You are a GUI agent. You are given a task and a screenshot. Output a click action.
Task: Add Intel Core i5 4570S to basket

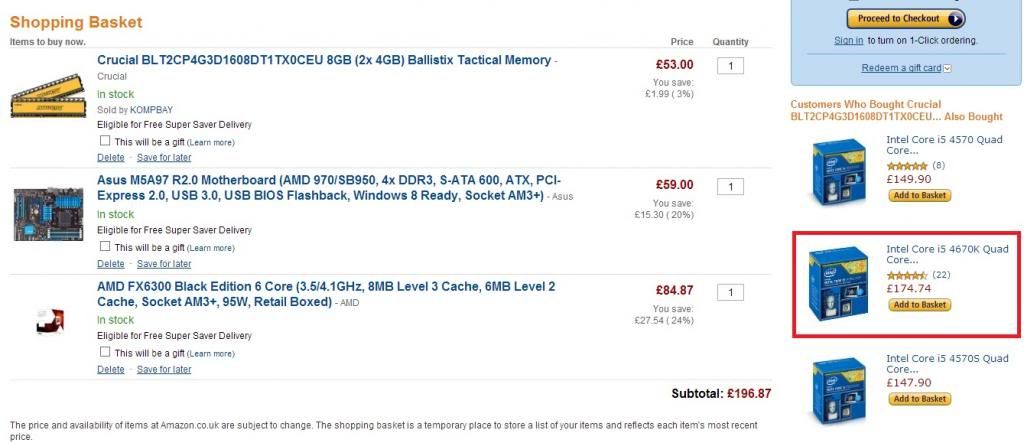[919, 399]
